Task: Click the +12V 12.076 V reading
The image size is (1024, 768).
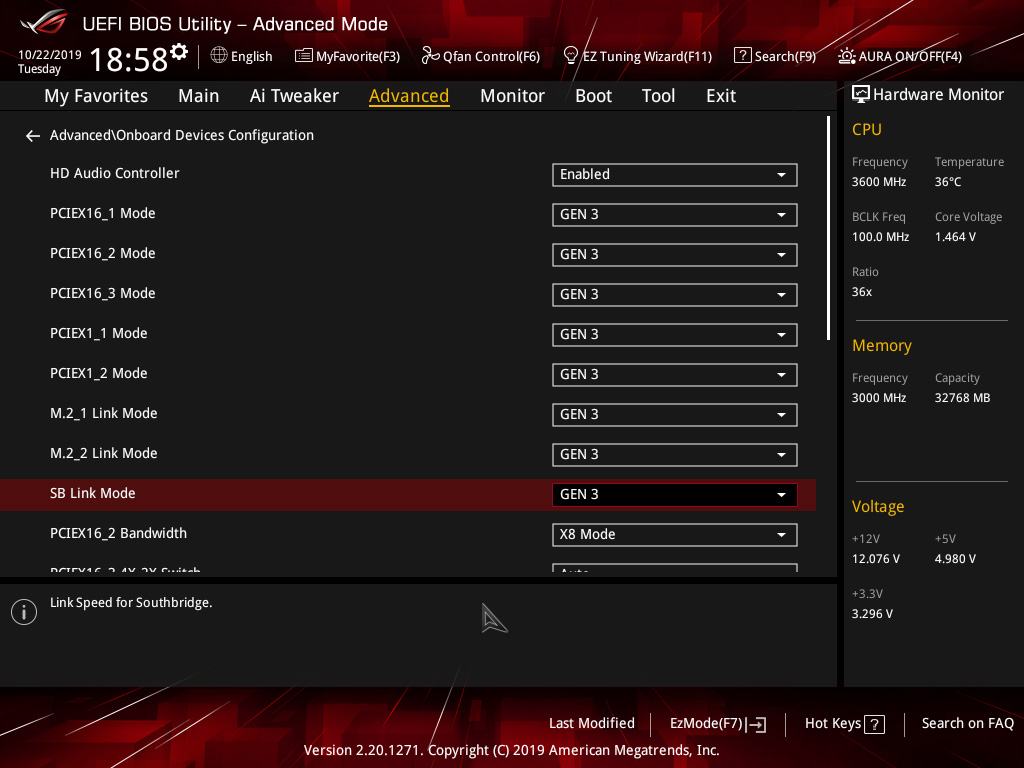Action: (876, 559)
